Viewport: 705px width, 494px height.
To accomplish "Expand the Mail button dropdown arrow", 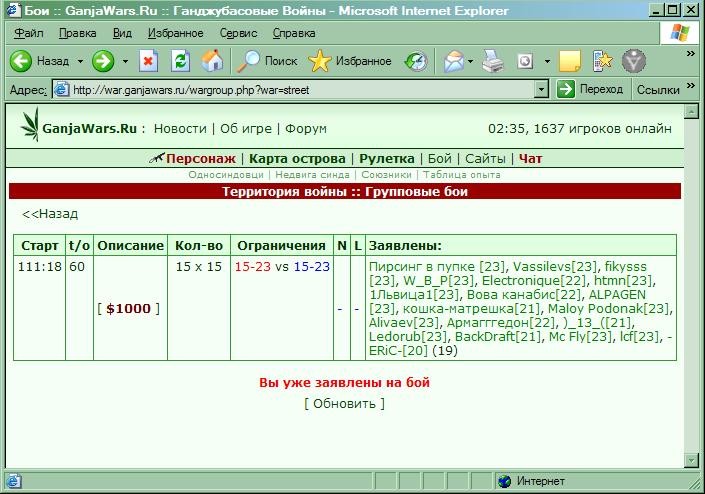I will [470, 61].
